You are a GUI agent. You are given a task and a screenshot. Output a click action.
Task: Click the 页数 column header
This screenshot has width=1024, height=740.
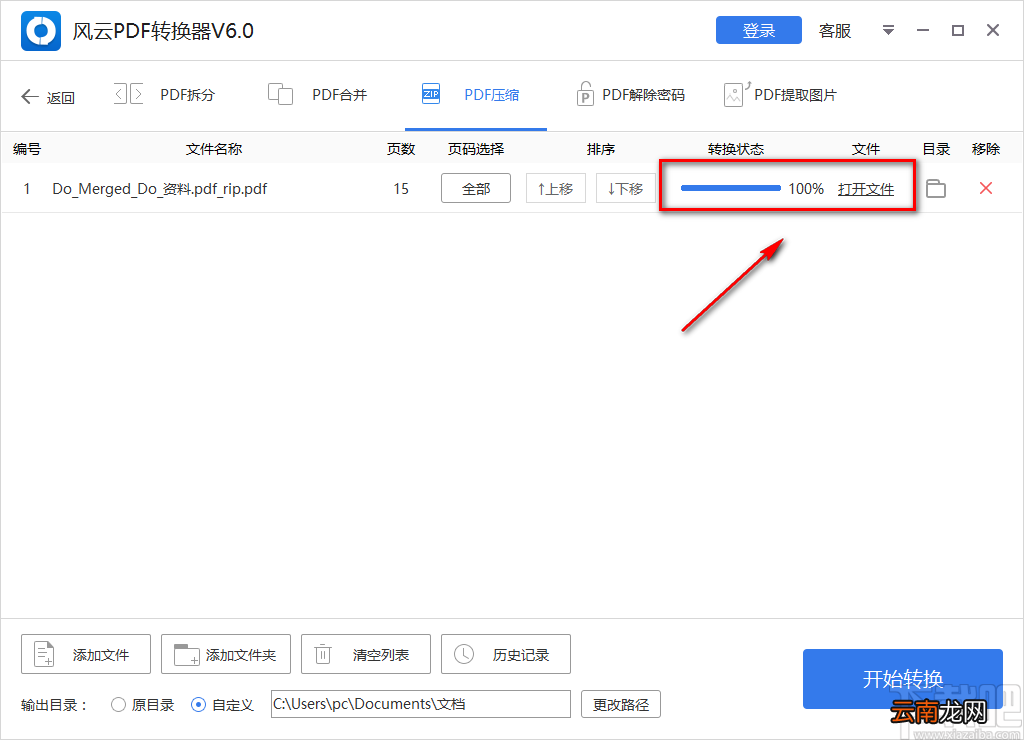(x=400, y=149)
